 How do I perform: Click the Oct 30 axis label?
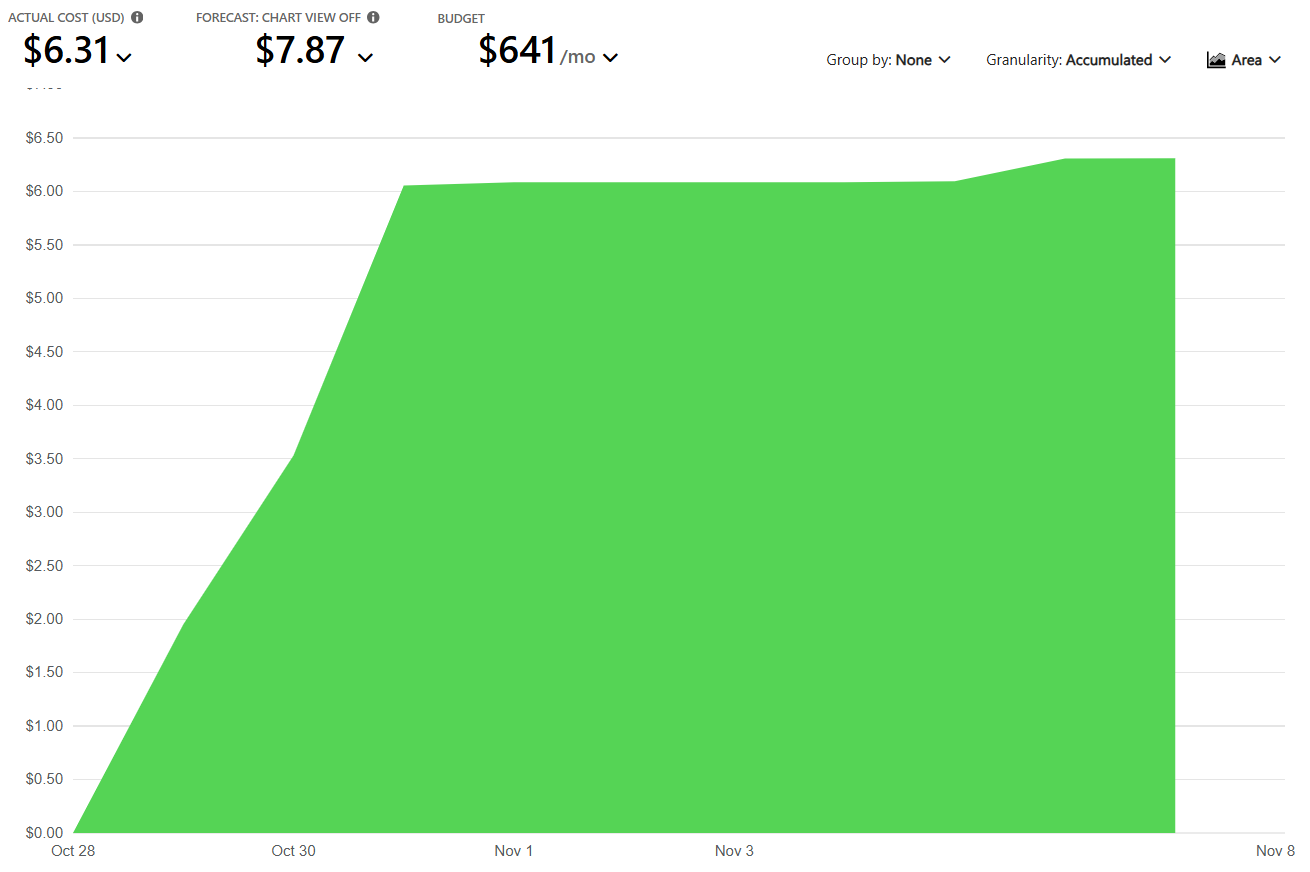pyautogui.click(x=293, y=851)
